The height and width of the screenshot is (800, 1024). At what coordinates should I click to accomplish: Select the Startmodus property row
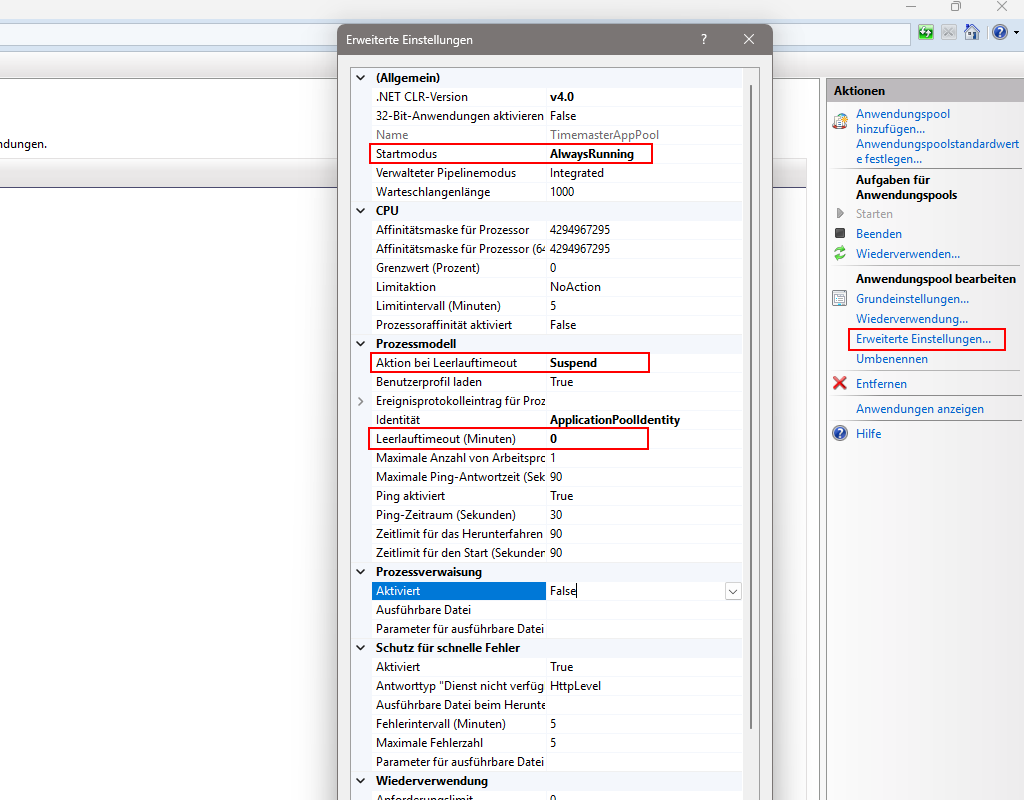click(x=460, y=154)
